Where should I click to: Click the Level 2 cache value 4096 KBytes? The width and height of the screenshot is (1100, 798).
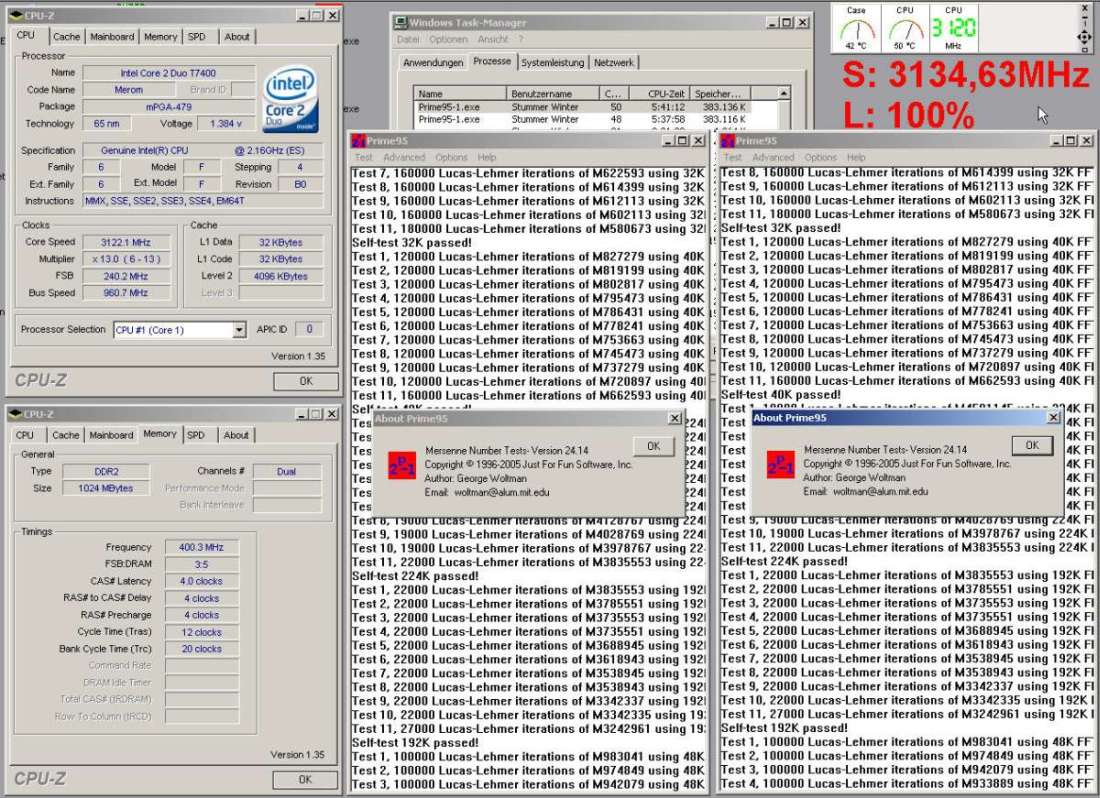(281, 276)
